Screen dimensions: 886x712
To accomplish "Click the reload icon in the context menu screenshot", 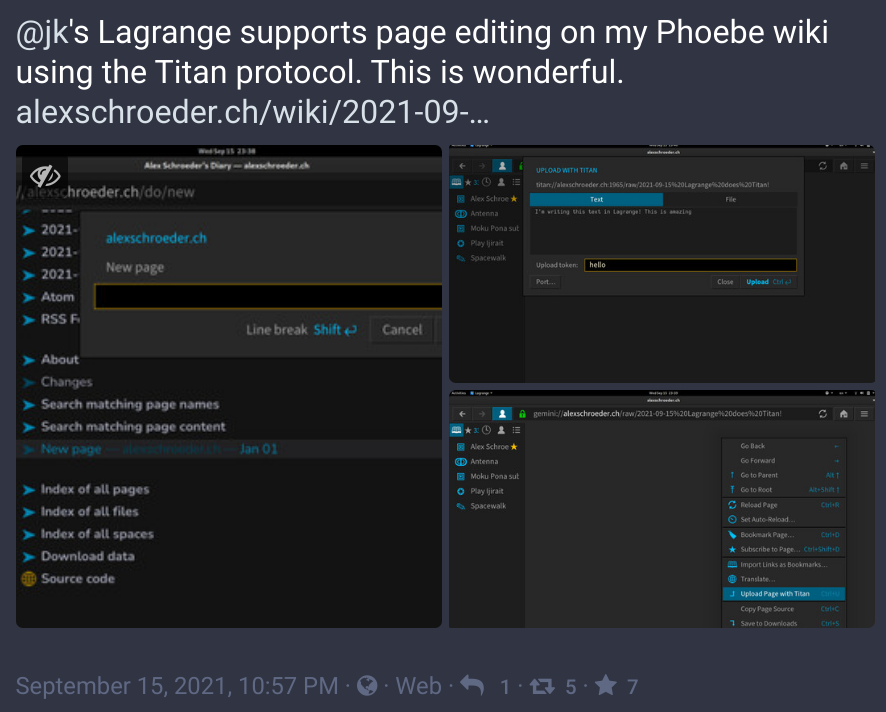I will coord(823,414).
